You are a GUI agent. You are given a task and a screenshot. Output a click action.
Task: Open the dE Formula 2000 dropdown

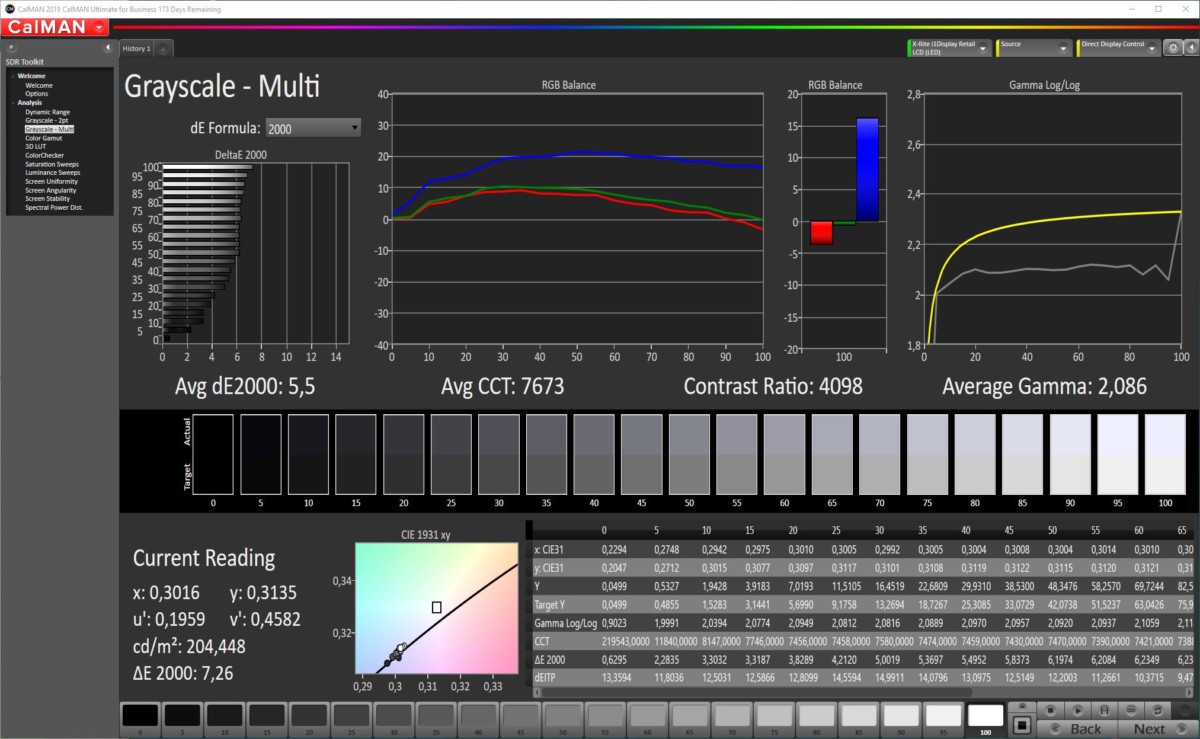314,128
